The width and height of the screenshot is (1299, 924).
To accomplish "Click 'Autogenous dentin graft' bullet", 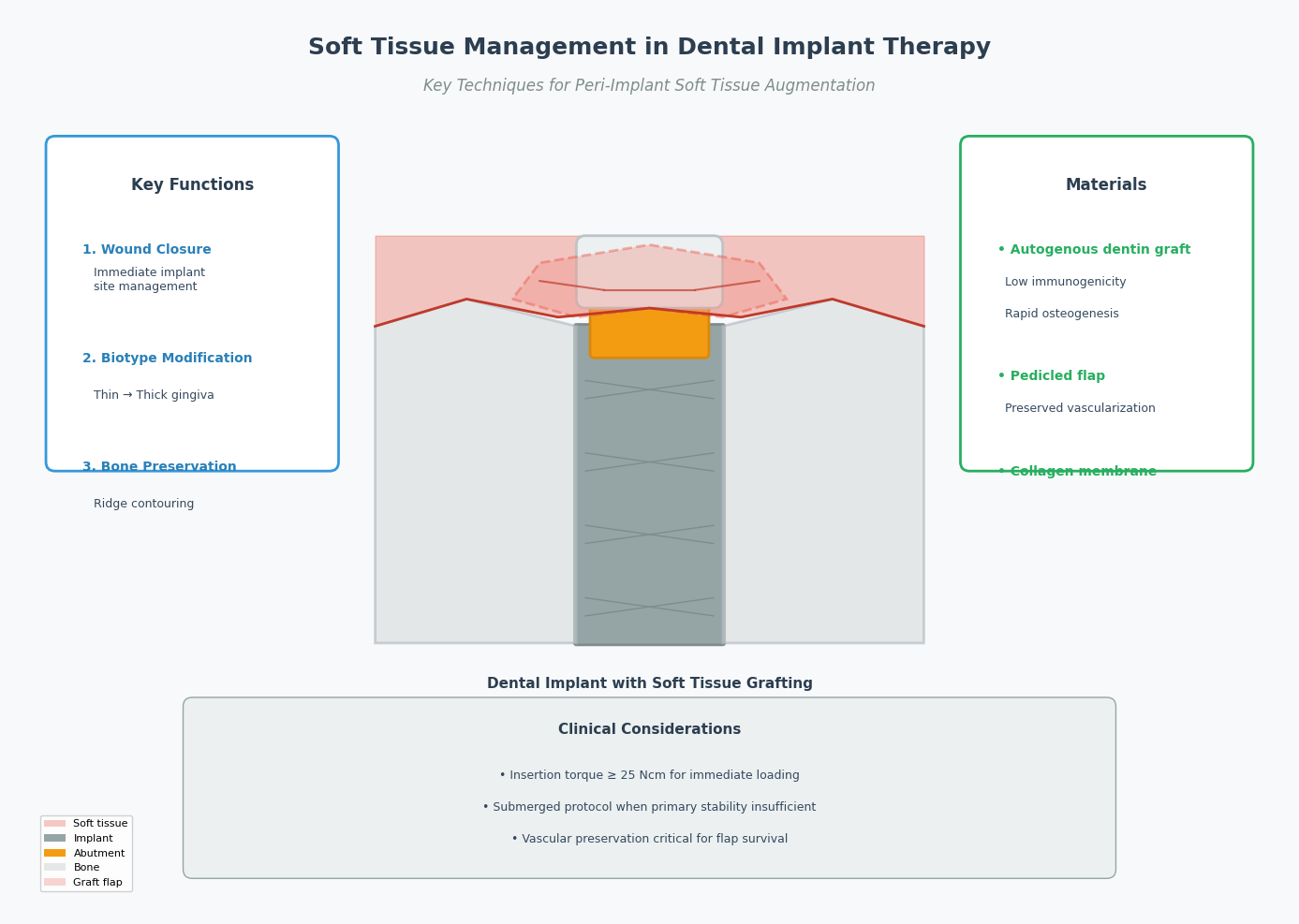I will (x=1094, y=250).
